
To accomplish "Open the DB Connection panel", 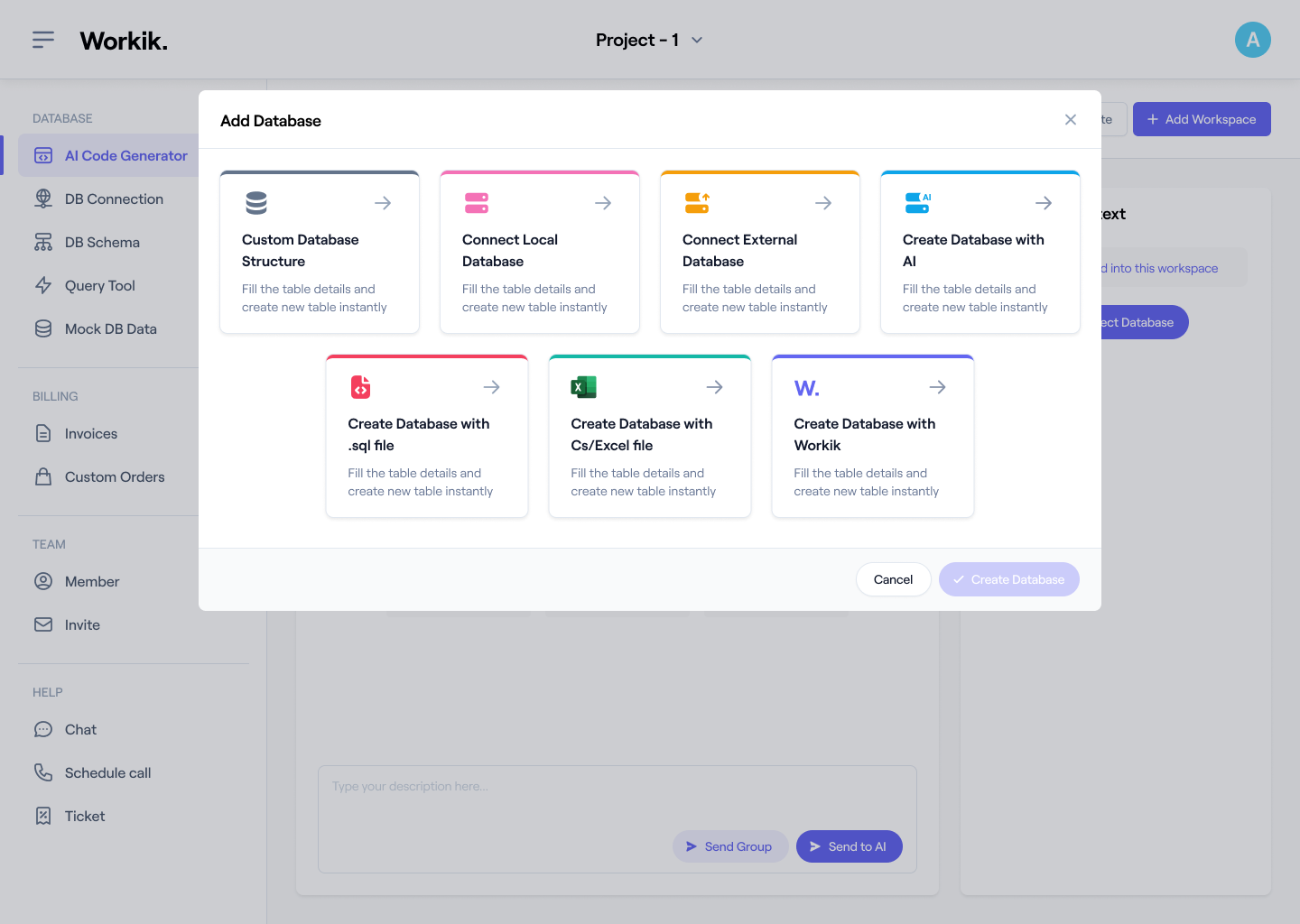I will tap(114, 199).
